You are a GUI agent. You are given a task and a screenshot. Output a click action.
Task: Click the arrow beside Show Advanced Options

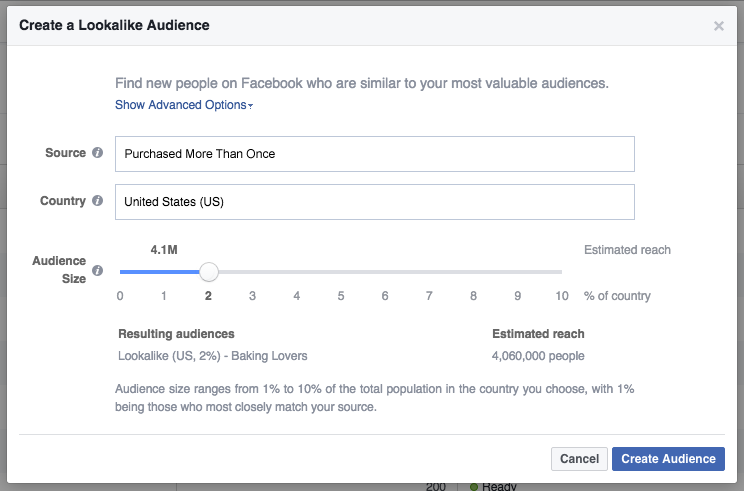pos(251,106)
